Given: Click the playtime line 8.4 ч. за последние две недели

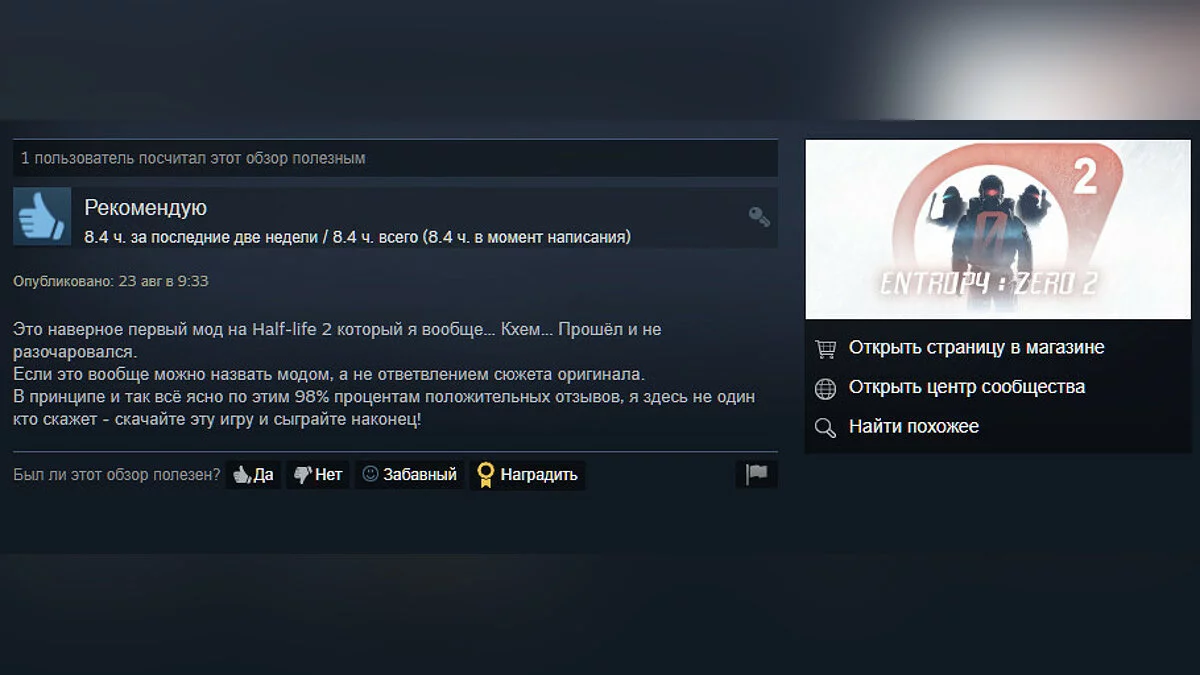Looking at the screenshot, I should click(357, 237).
